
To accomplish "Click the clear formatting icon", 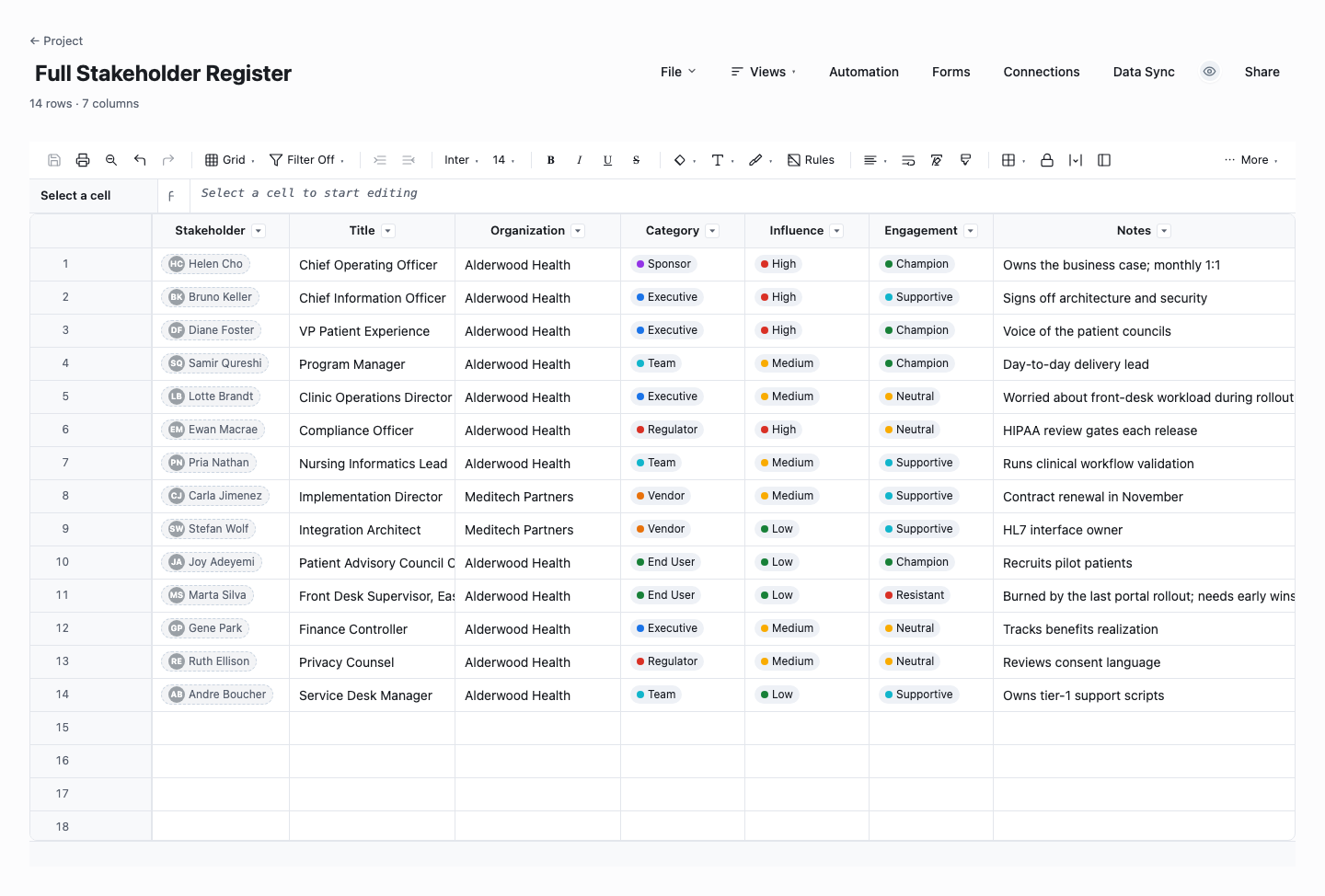I will [x=937, y=160].
